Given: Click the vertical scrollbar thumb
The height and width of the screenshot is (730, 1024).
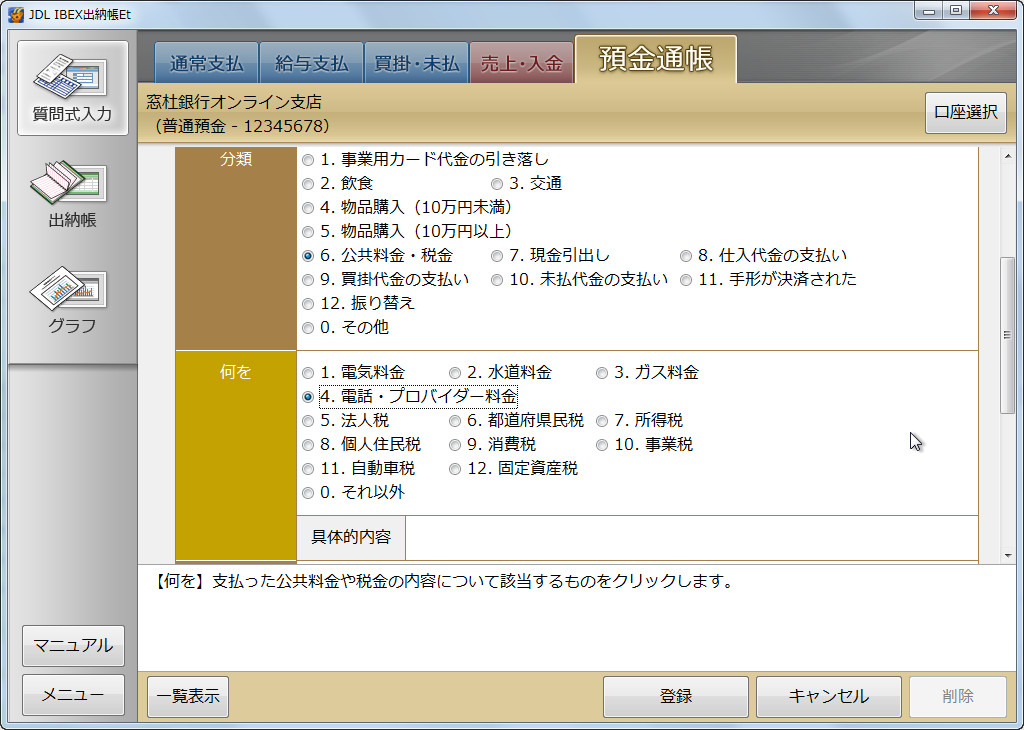Looking at the screenshot, I should pyautogui.click(x=1008, y=336).
